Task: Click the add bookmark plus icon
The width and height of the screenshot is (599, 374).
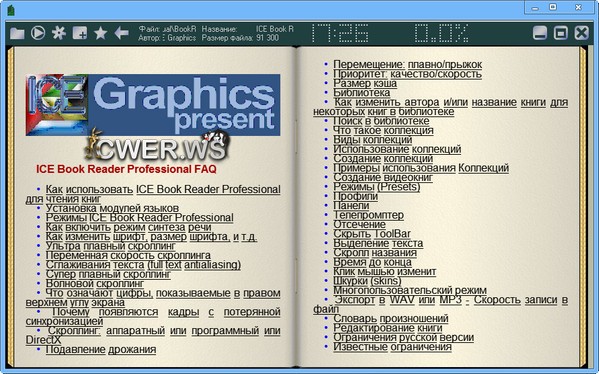Action: [x=80, y=33]
